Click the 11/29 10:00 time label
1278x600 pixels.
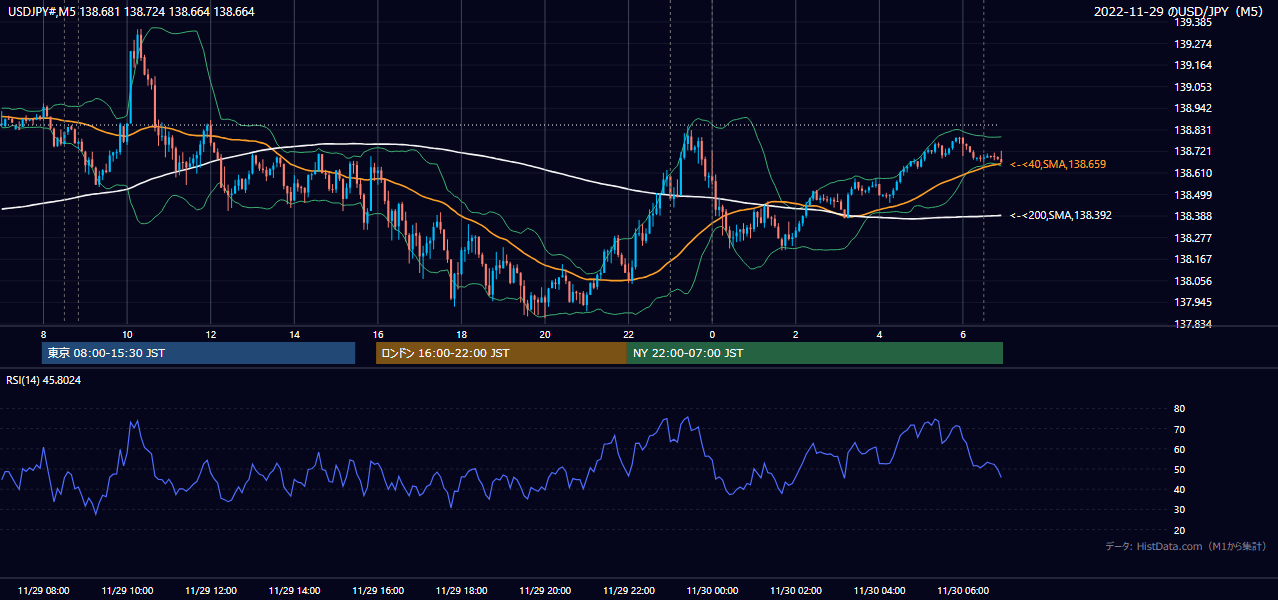(127, 591)
